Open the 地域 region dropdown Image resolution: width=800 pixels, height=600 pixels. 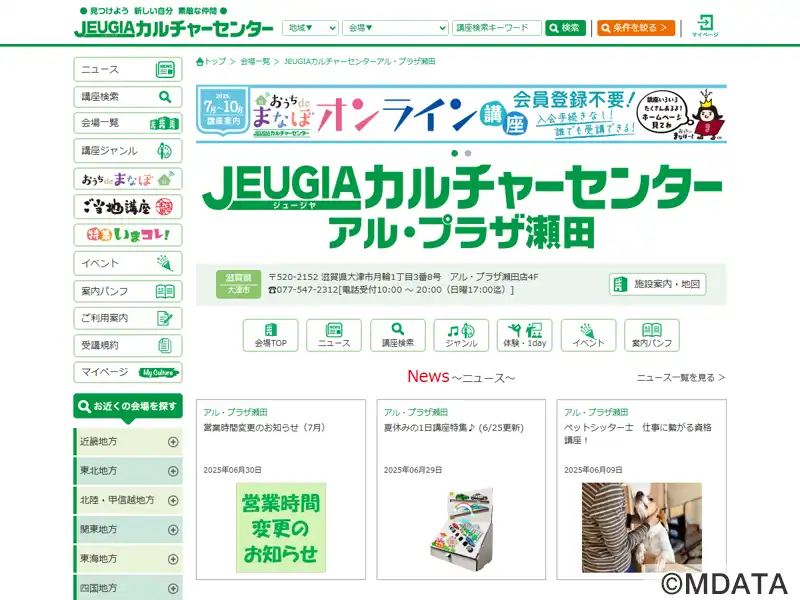310,28
